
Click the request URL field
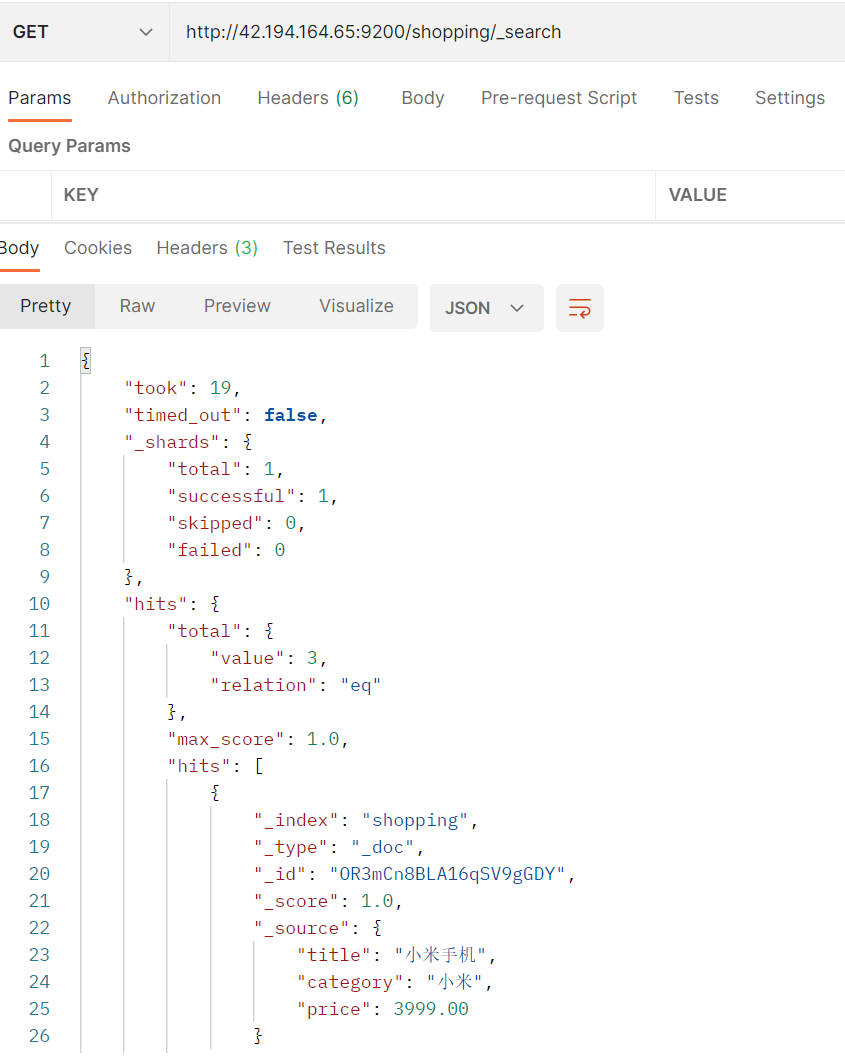[x=500, y=32]
